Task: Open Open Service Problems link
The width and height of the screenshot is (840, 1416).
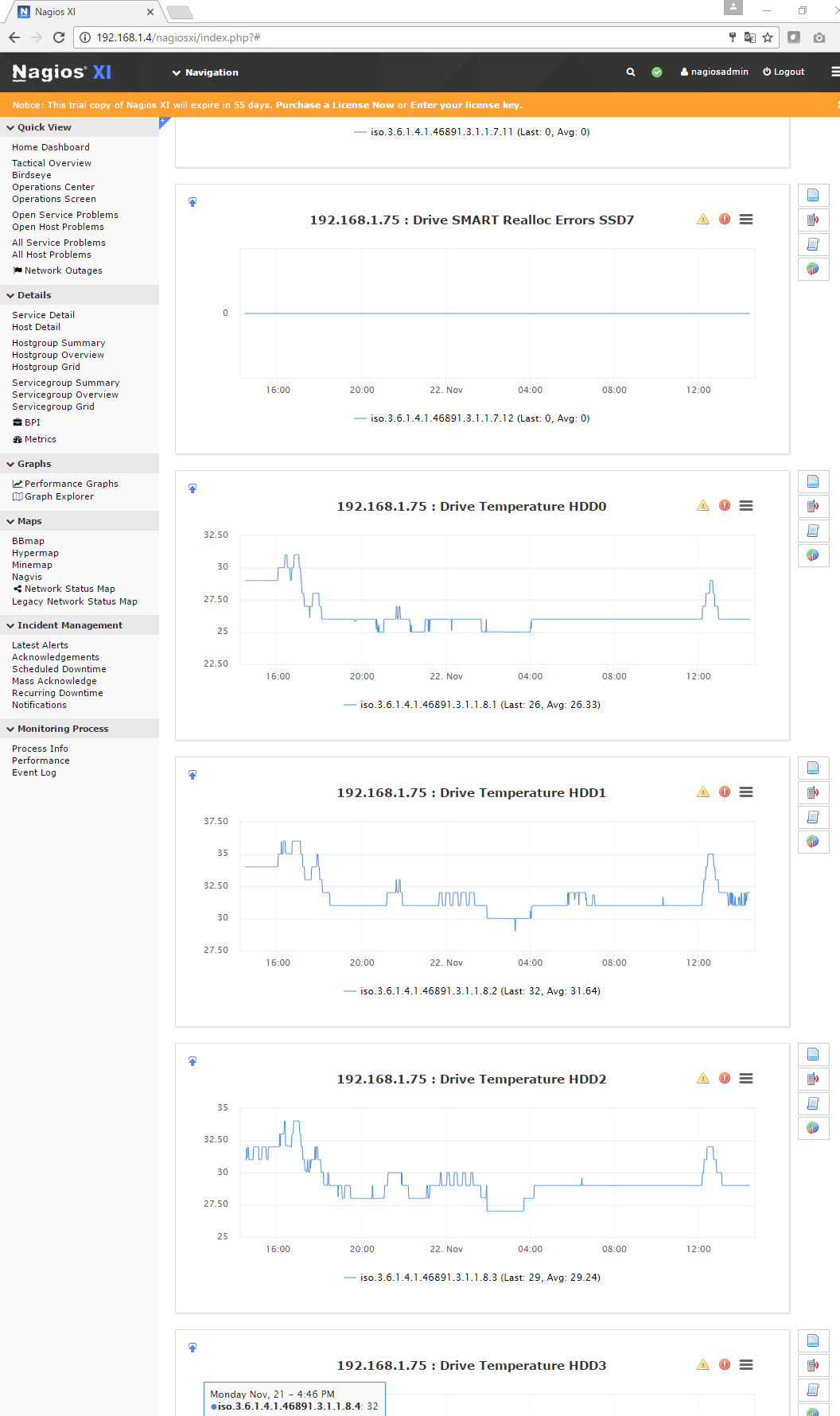Action: [x=65, y=215]
